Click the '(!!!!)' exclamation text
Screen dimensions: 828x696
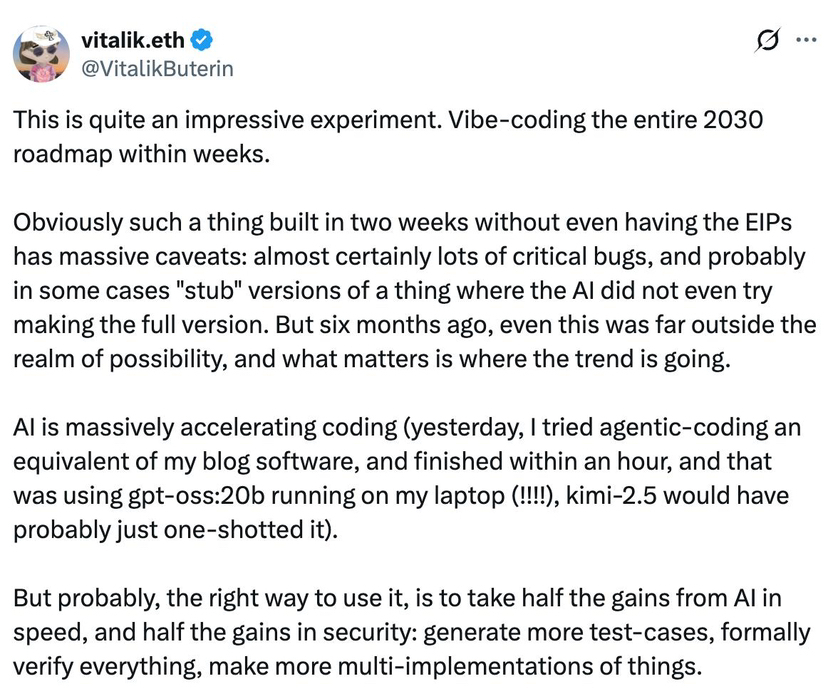(x=535, y=495)
